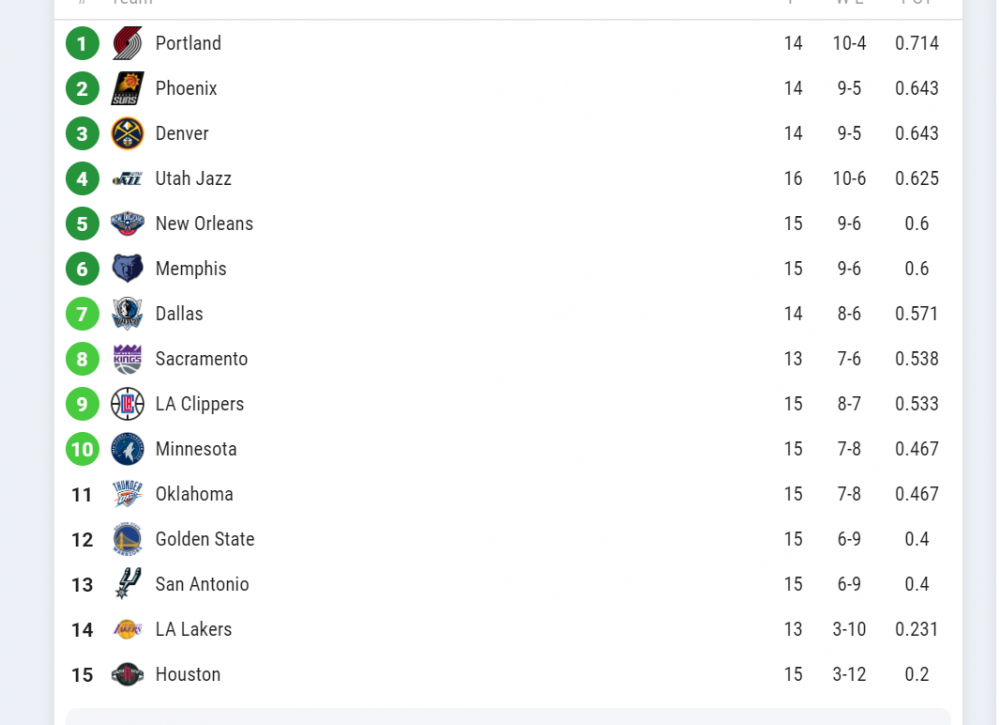
Task: Click the Houston Rockets logo
Action: (128, 675)
